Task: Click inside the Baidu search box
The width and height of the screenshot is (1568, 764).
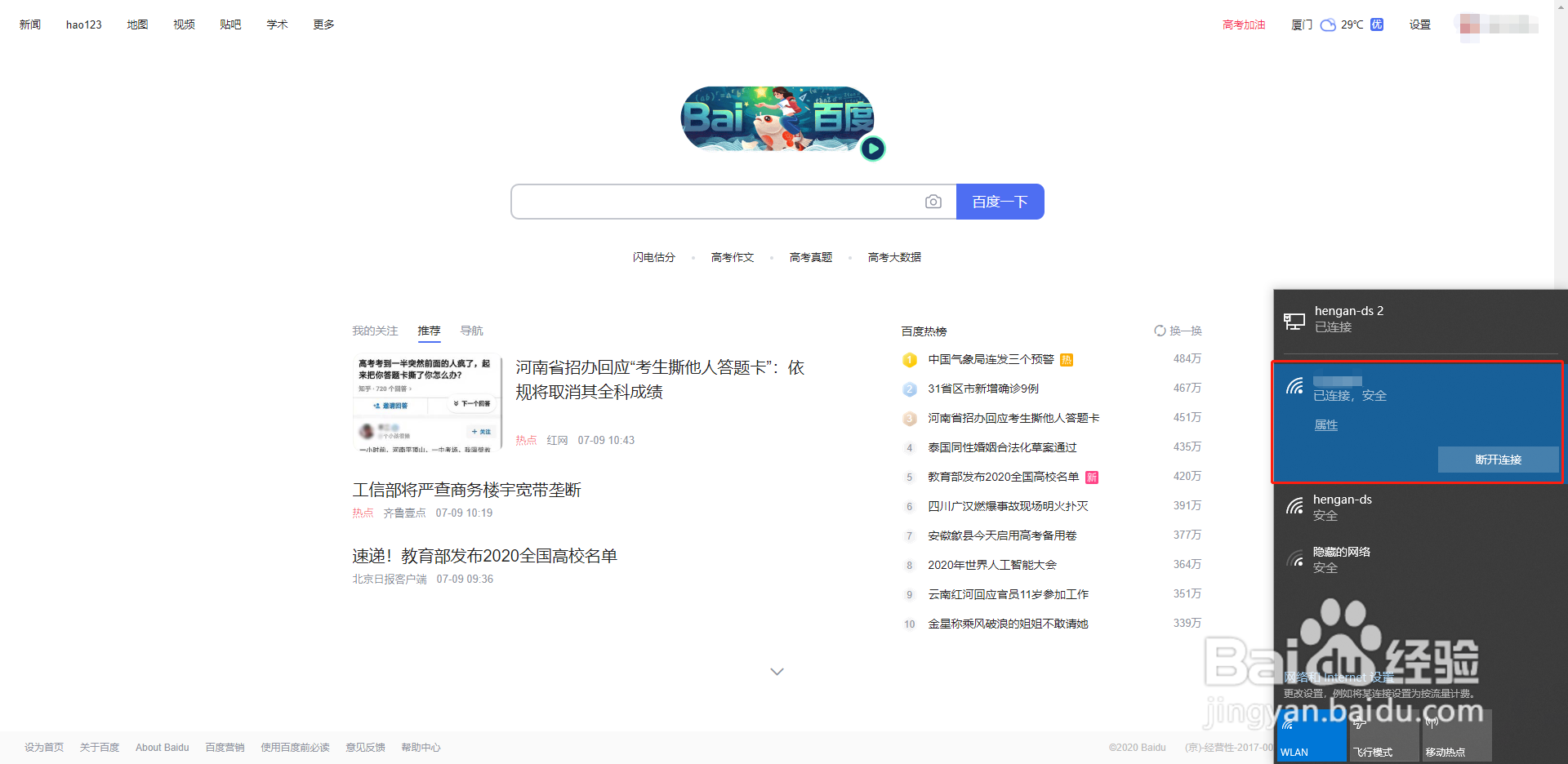Action: point(719,202)
